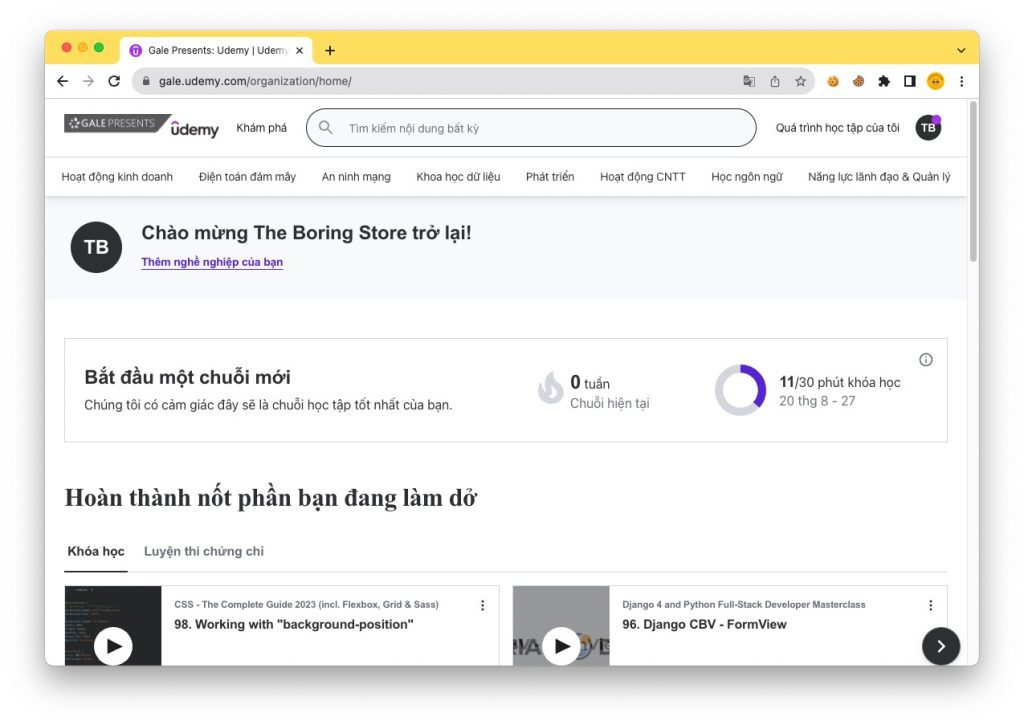Click the address bar URL
Image resolution: width=1024 pixels, height=725 pixels.
point(255,81)
